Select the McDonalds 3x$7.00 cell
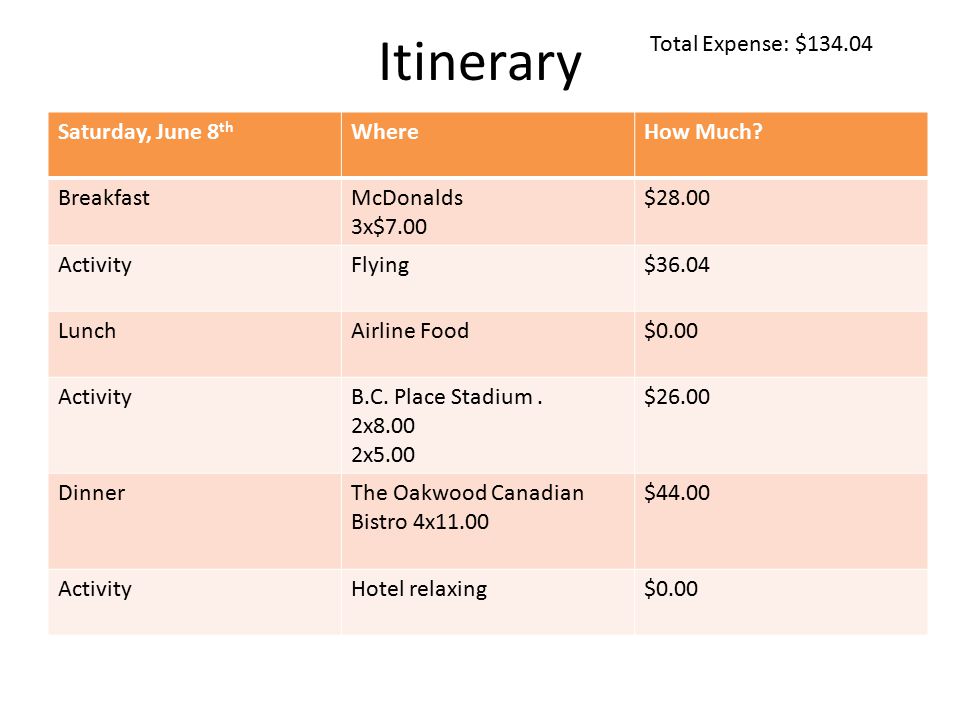 click(487, 211)
